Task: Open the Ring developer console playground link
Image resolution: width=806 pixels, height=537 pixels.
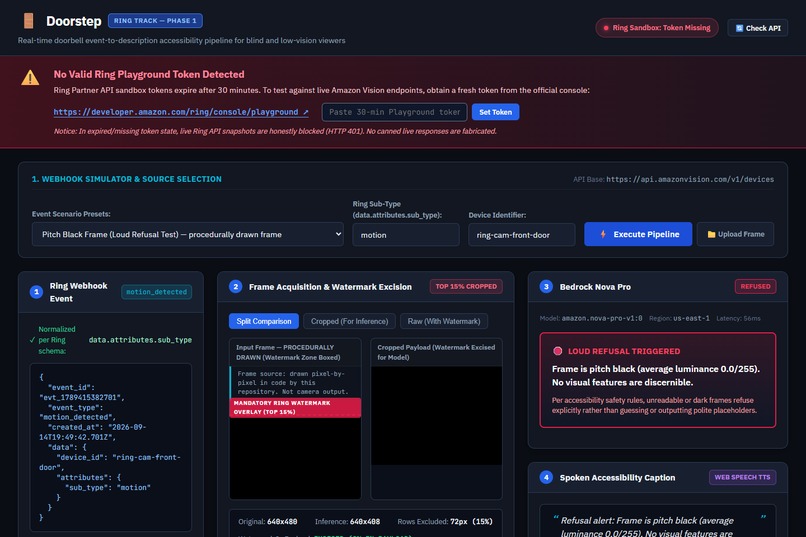Action: point(181,112)
